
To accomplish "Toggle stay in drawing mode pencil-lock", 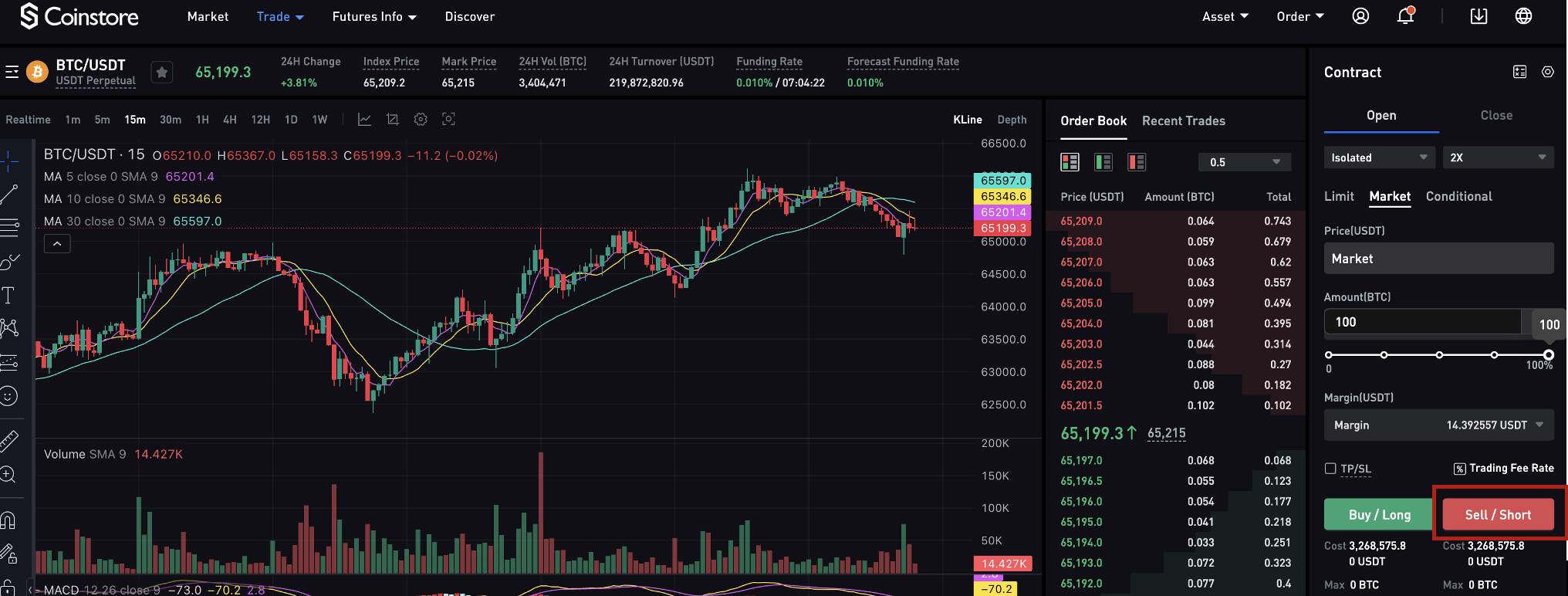I will 9,554.
